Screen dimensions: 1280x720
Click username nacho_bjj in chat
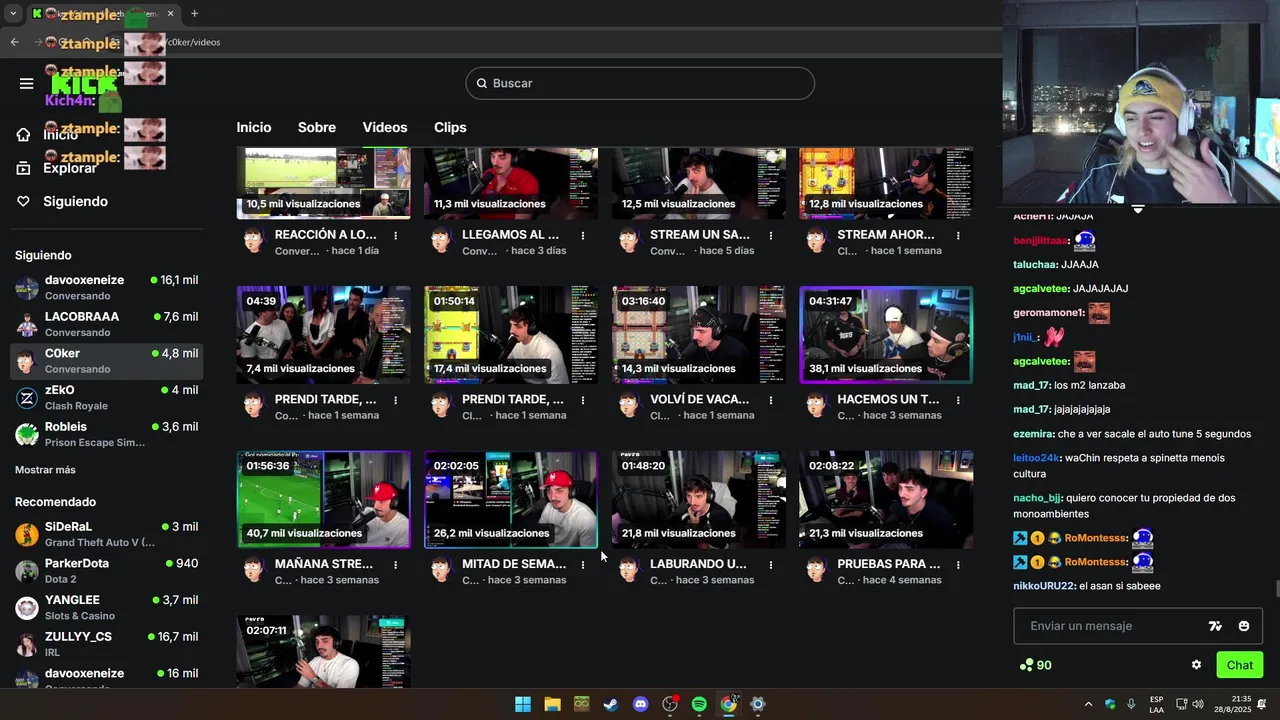1037,498
